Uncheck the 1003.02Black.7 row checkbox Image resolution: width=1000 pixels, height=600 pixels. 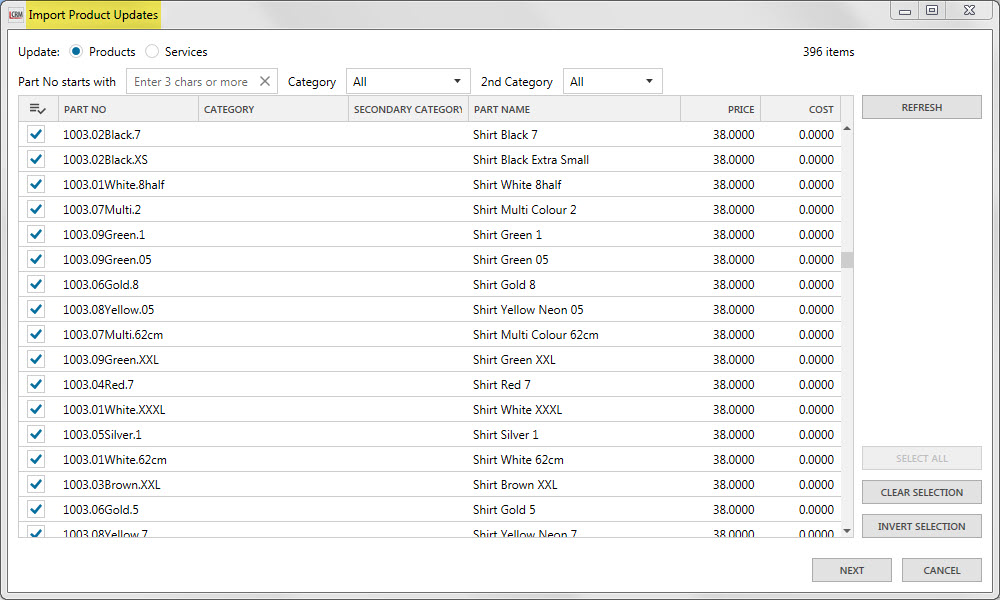37,134
